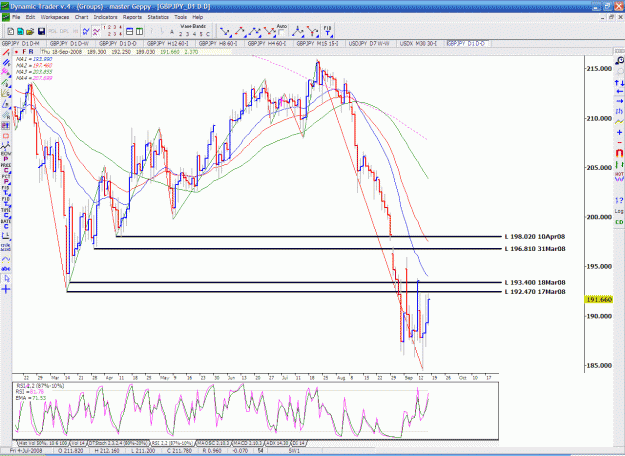Click the magnifier zoom icon on right panel
The width and height of the screenshot is (625, 456).
coord(619,61)
